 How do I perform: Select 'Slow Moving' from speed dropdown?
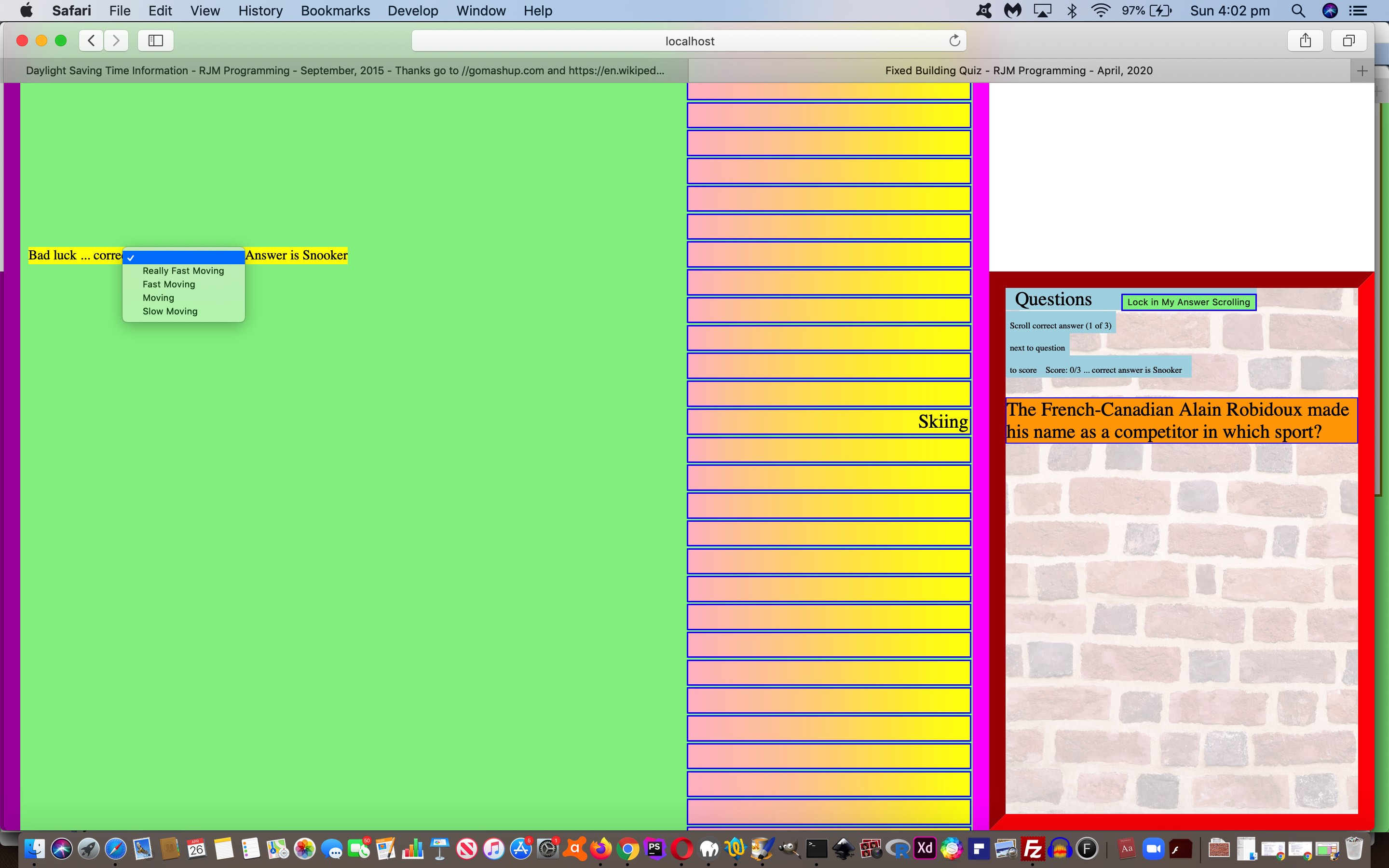170,310
